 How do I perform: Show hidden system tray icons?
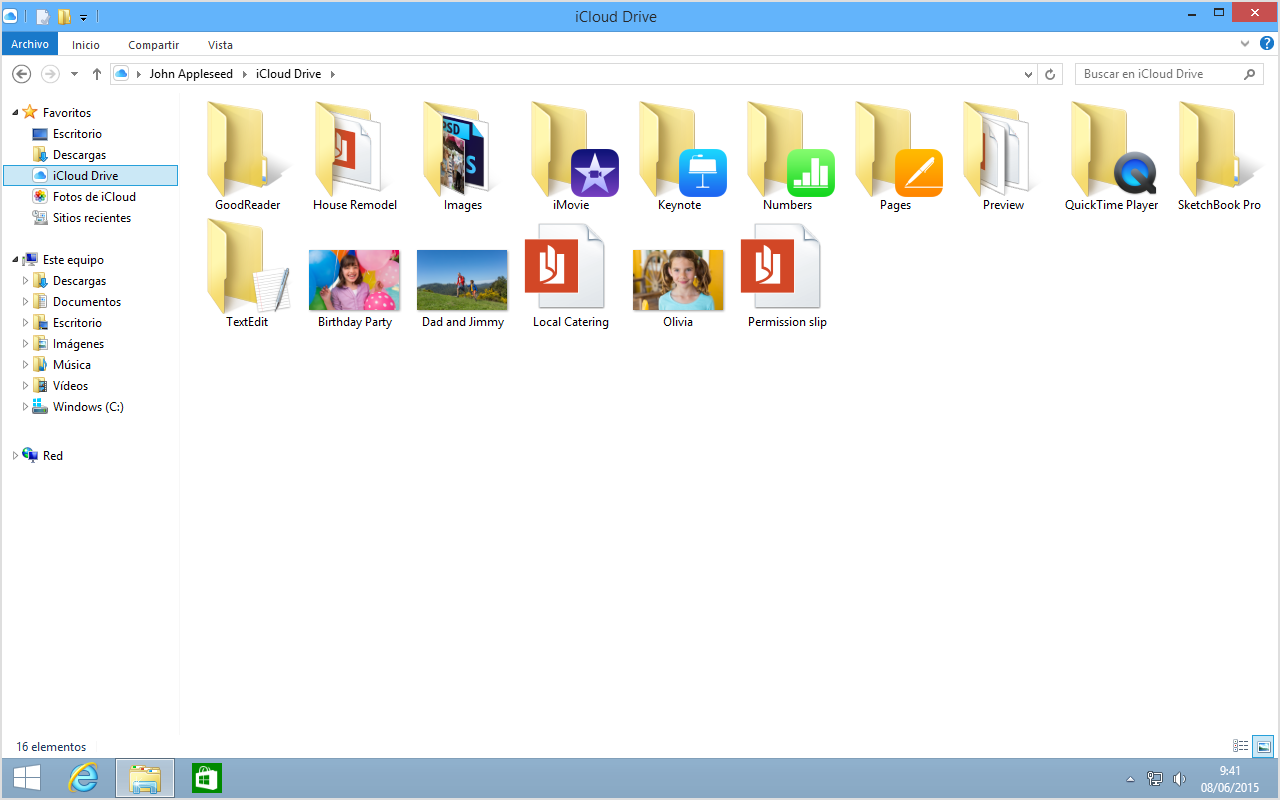pyautogui.click(x=1130, y=779)
